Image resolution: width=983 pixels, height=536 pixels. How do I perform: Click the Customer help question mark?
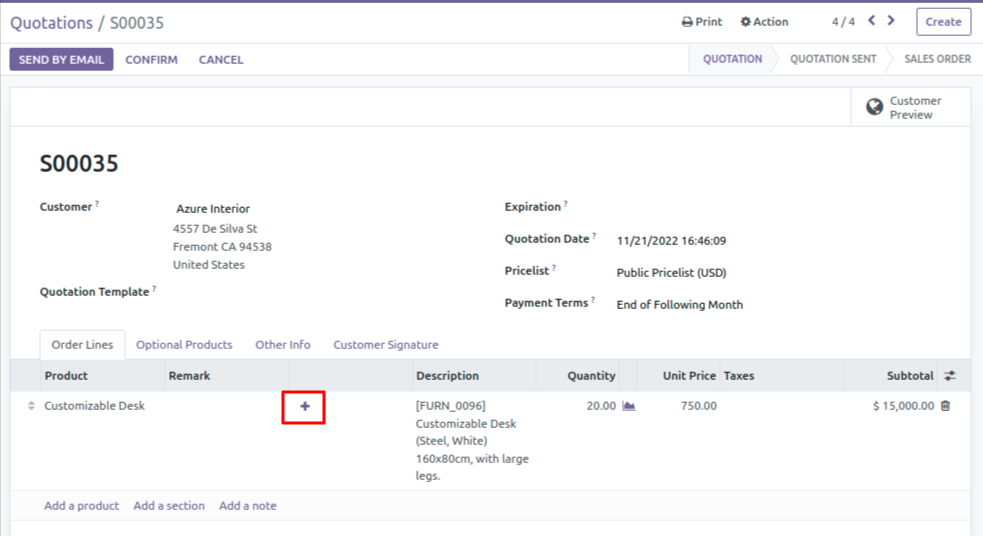pos(97,203)
